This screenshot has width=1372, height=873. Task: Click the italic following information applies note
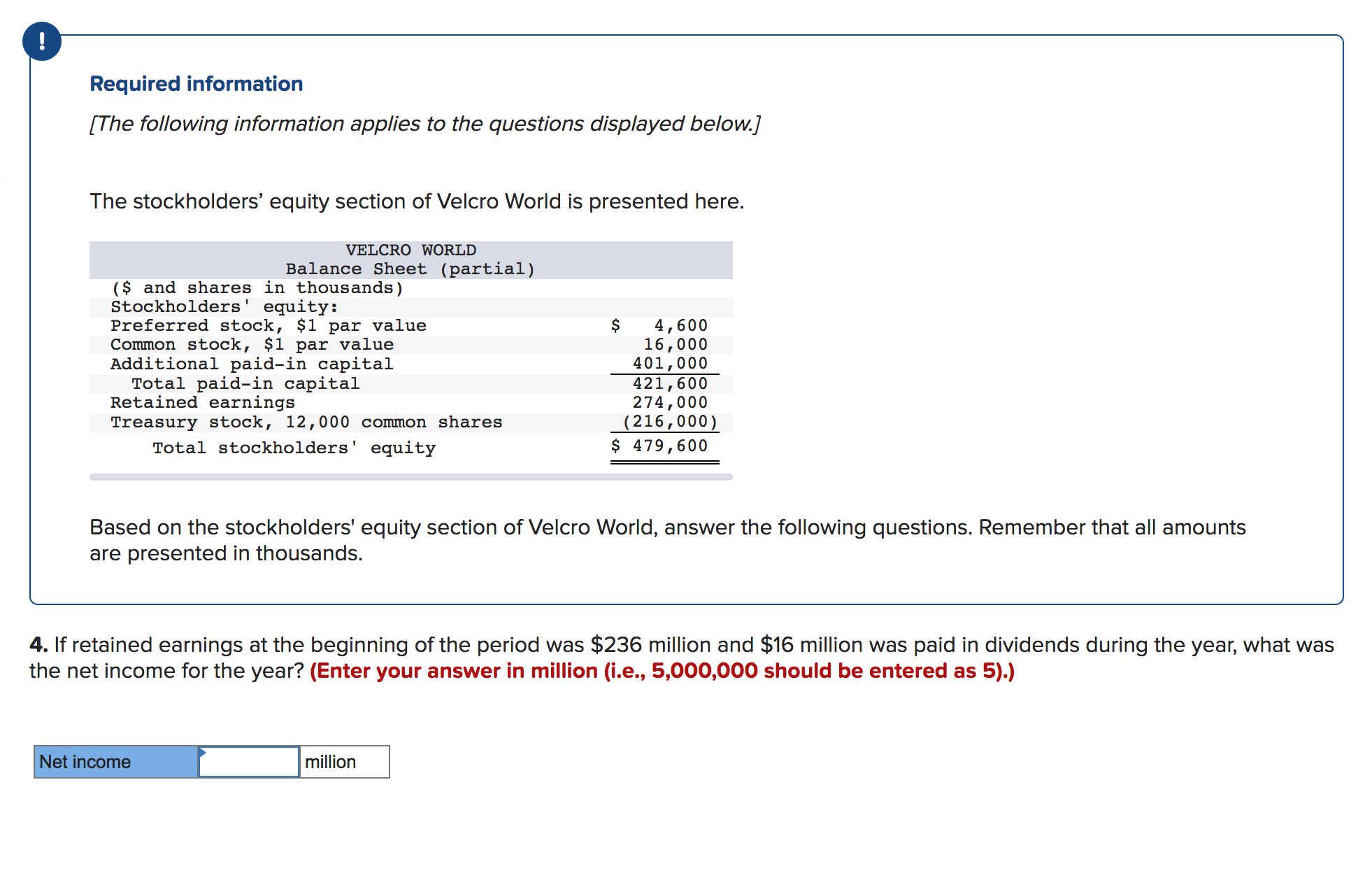click(x=425, y=124)
